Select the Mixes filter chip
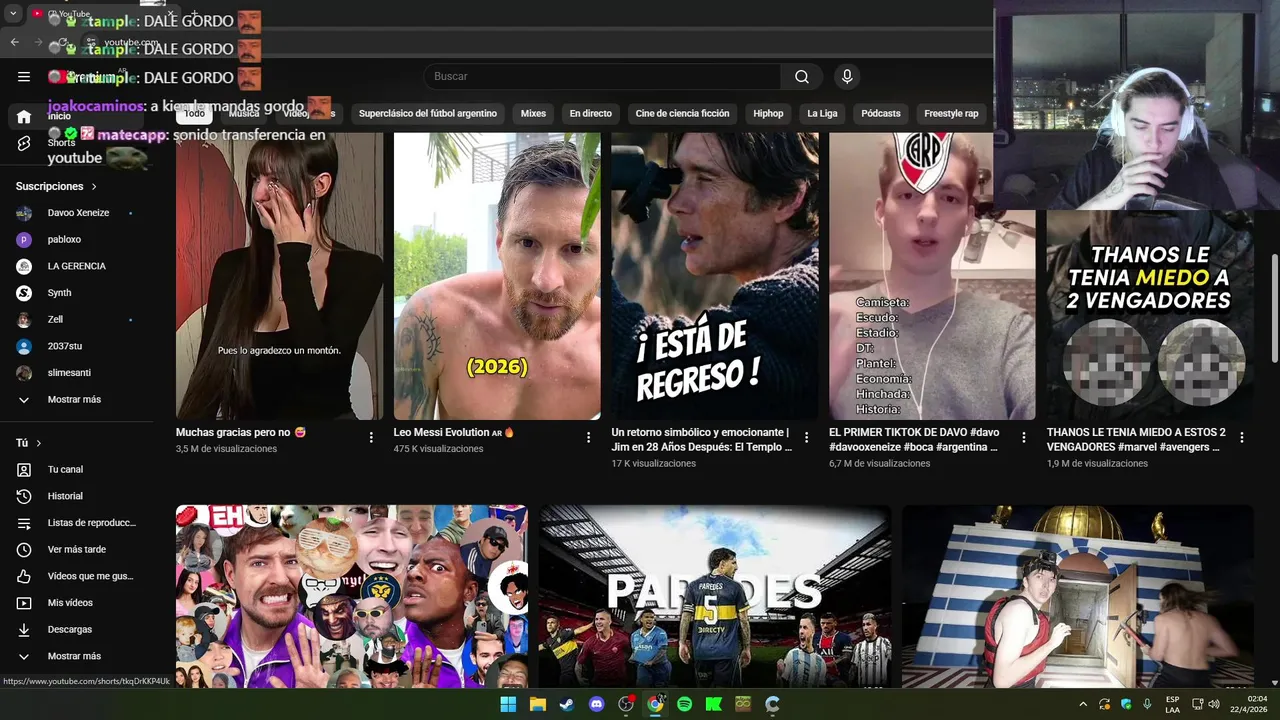1280x720 pixels. pos(533,113)
